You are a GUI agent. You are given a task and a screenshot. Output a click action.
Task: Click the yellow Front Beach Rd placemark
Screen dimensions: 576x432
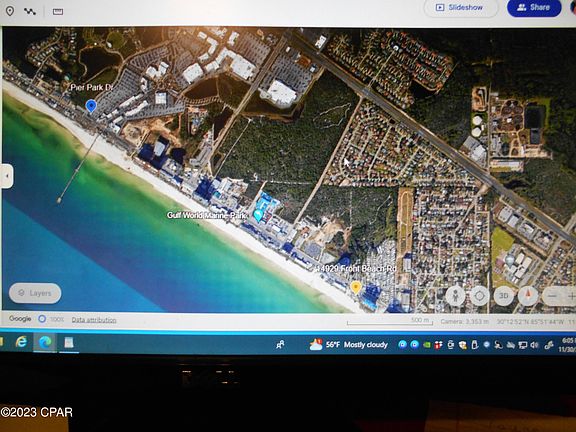355,287
